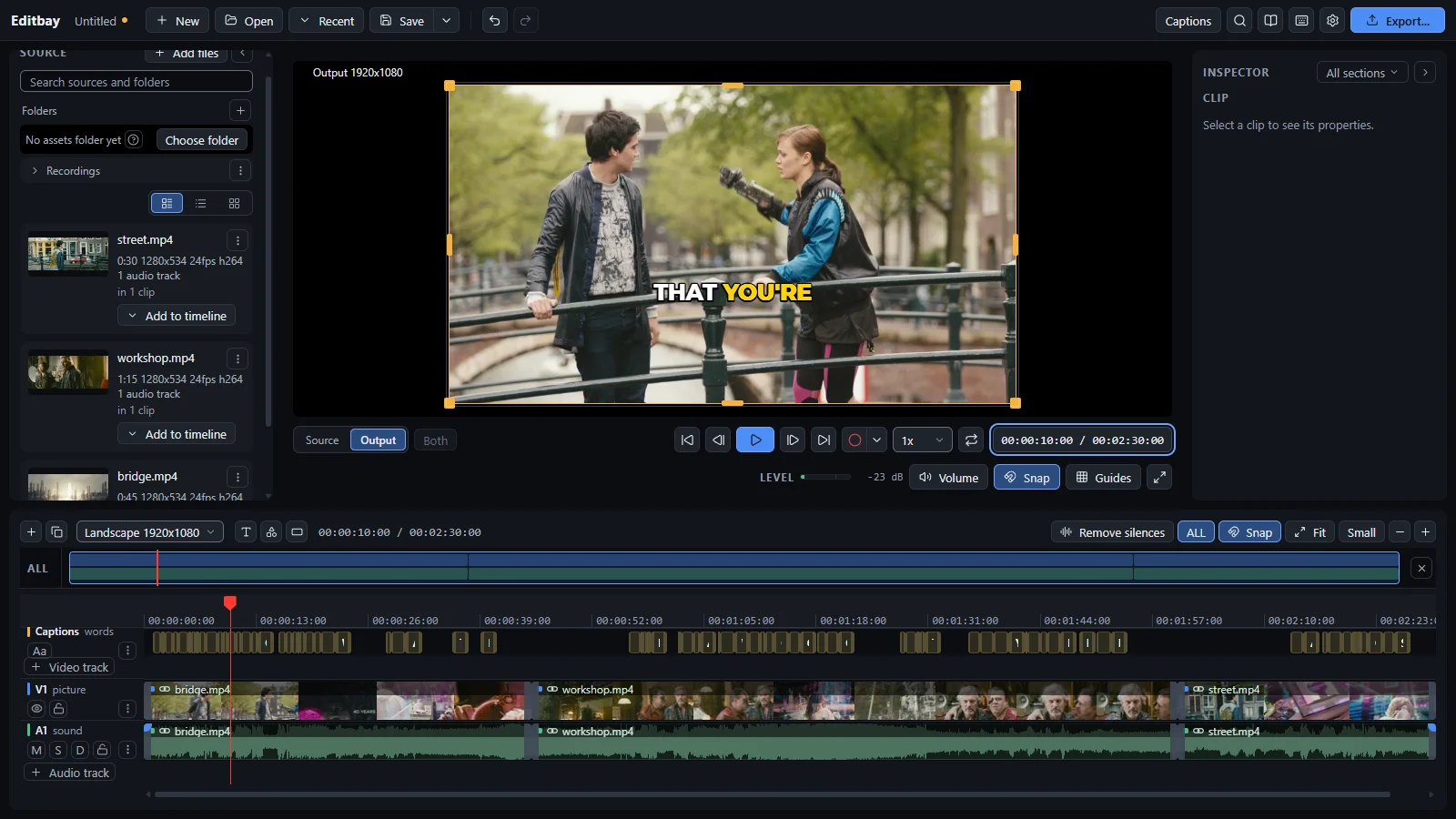Open settings gear
Viewport: 1456px width, 819px height.
click(1332, 21)
